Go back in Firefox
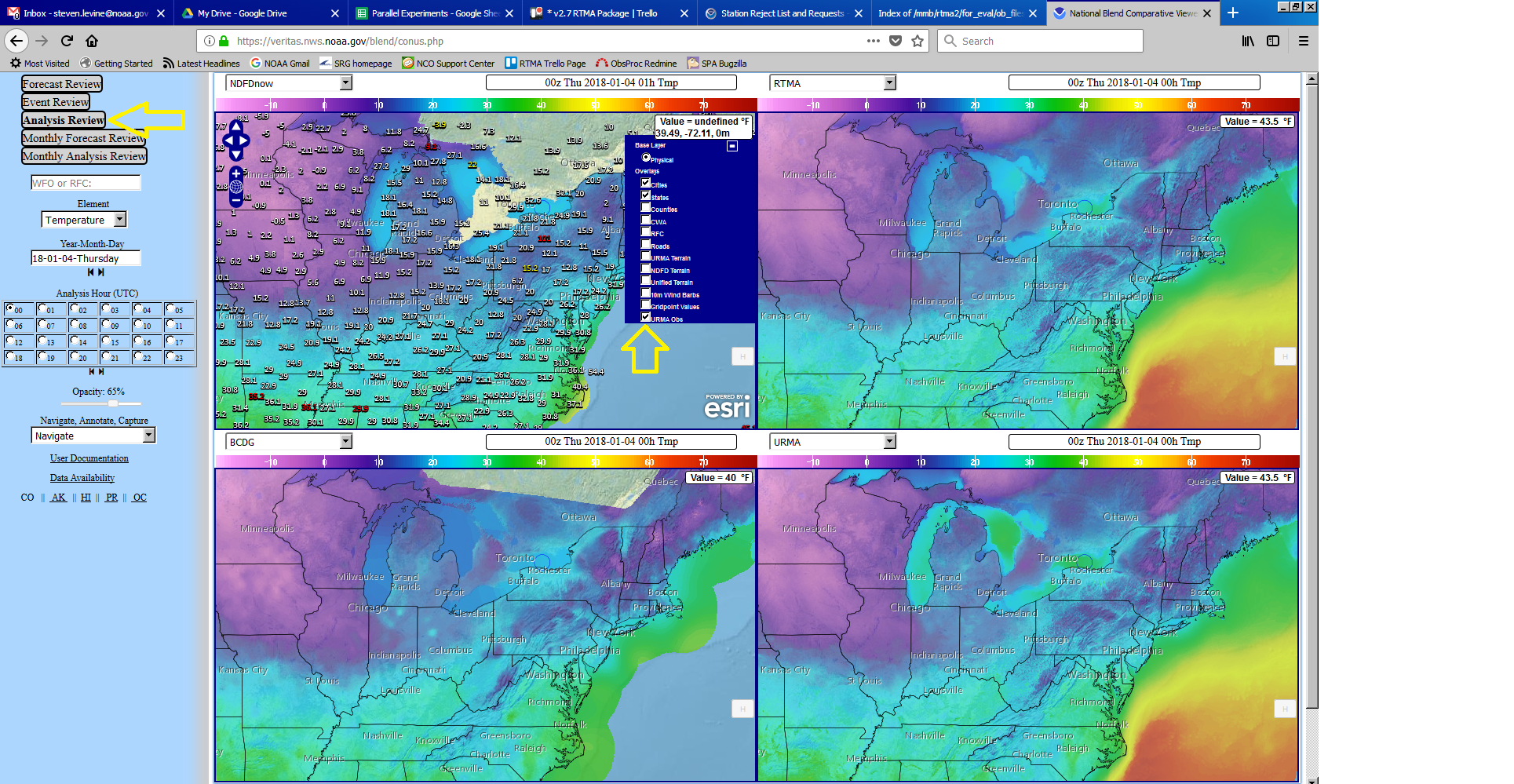1514x784 pixels. 16,41
